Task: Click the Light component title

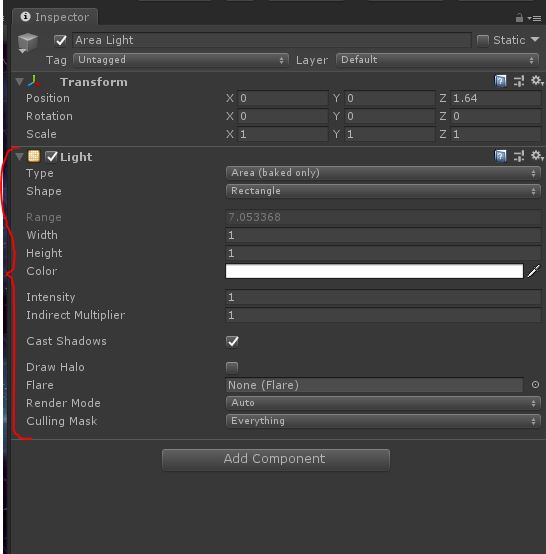Action: [x=76, y=157]
